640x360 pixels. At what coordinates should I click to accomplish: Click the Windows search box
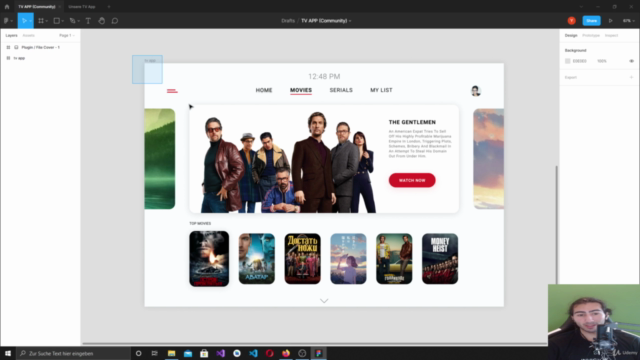click(73, 353)
